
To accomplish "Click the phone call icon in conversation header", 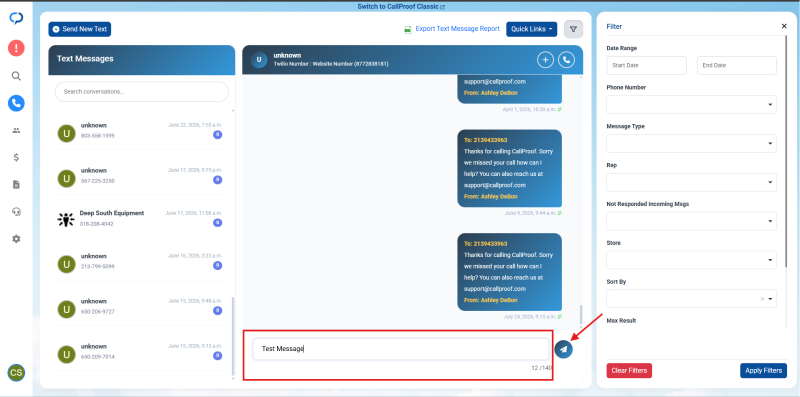I will coord(566,60).
